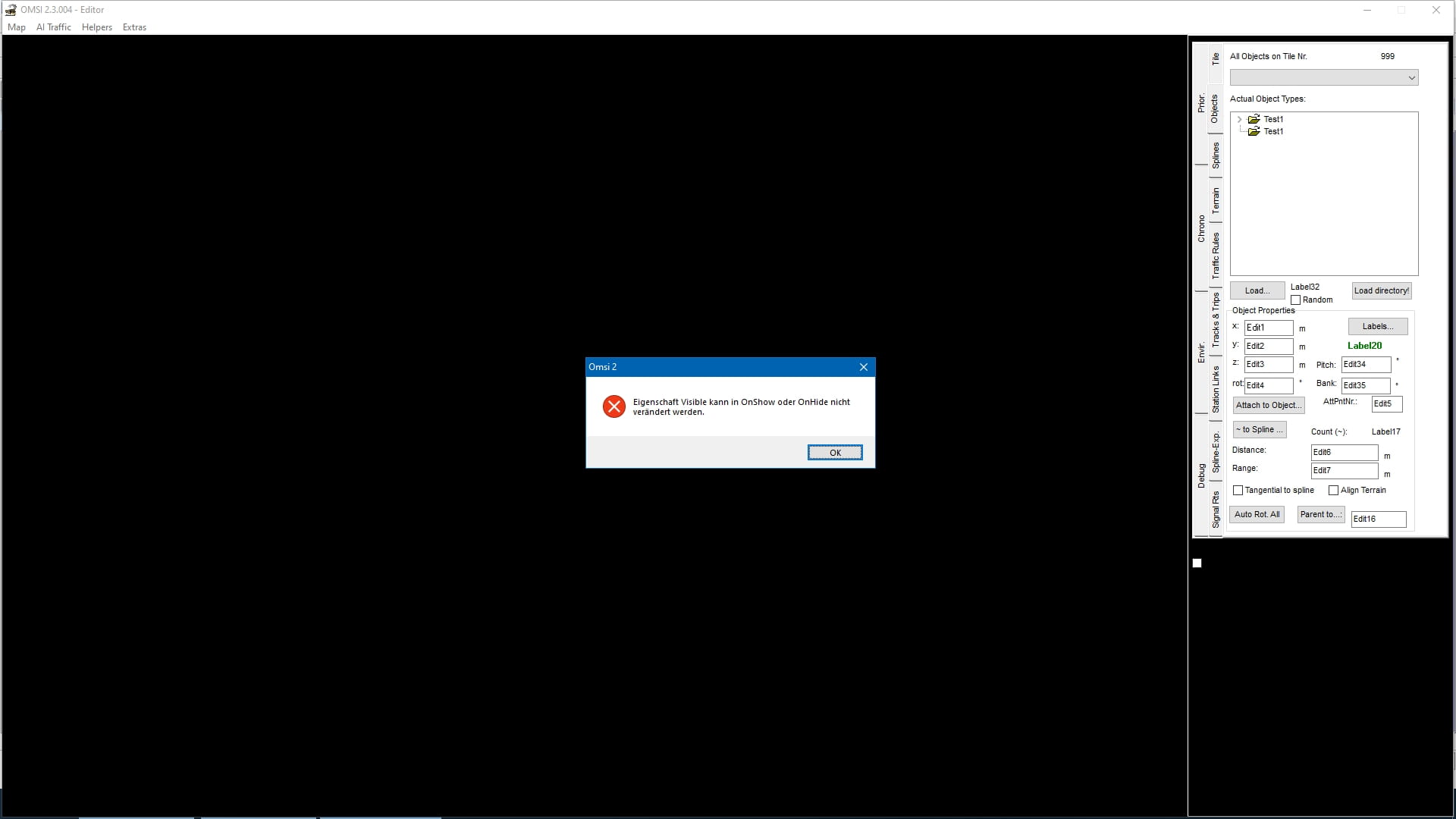Screen dimensions: 1456x819
Task: Toggle Tangential to spline checkbox
Action: (1238, 491)
